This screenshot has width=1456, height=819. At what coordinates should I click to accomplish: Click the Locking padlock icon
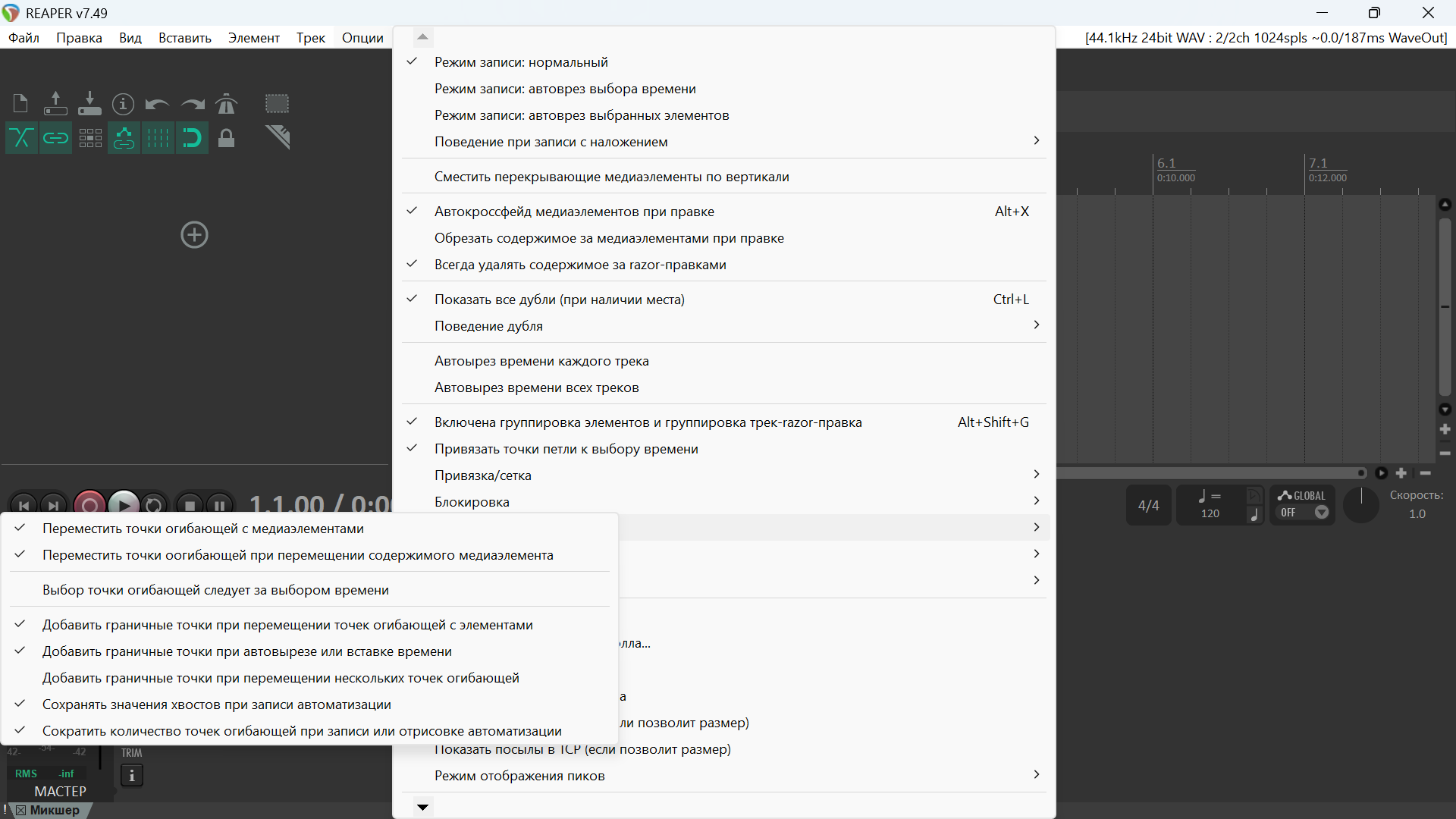[226, 138]
